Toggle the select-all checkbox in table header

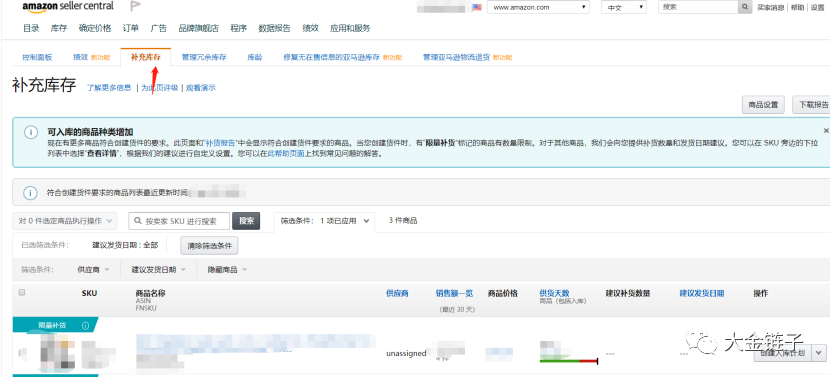(22, 292)
